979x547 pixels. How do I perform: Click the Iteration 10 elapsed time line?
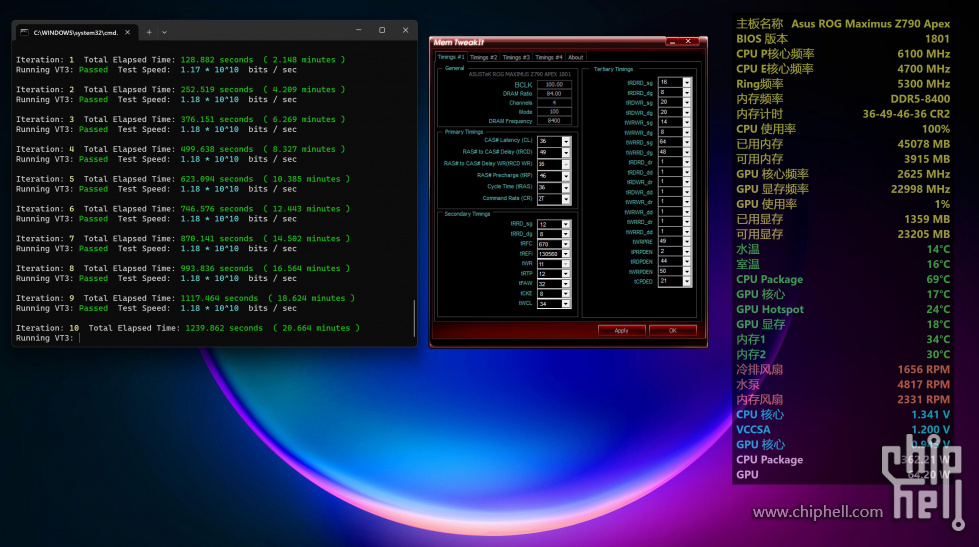(x=188, y=328)
